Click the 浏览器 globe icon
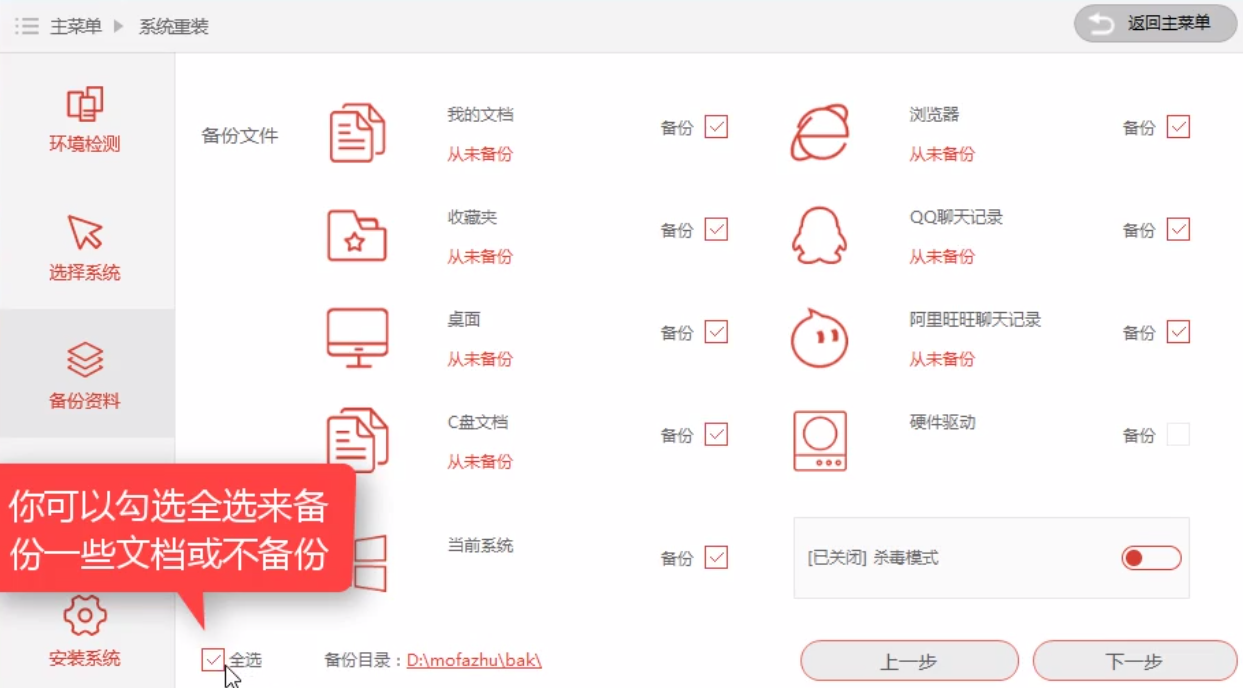The height and width of the screenshot is (688, 1243). 820,133
